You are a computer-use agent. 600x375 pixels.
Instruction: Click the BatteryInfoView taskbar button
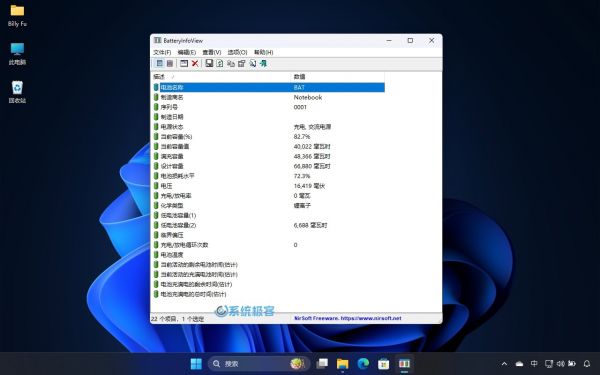tap(404, 364)
